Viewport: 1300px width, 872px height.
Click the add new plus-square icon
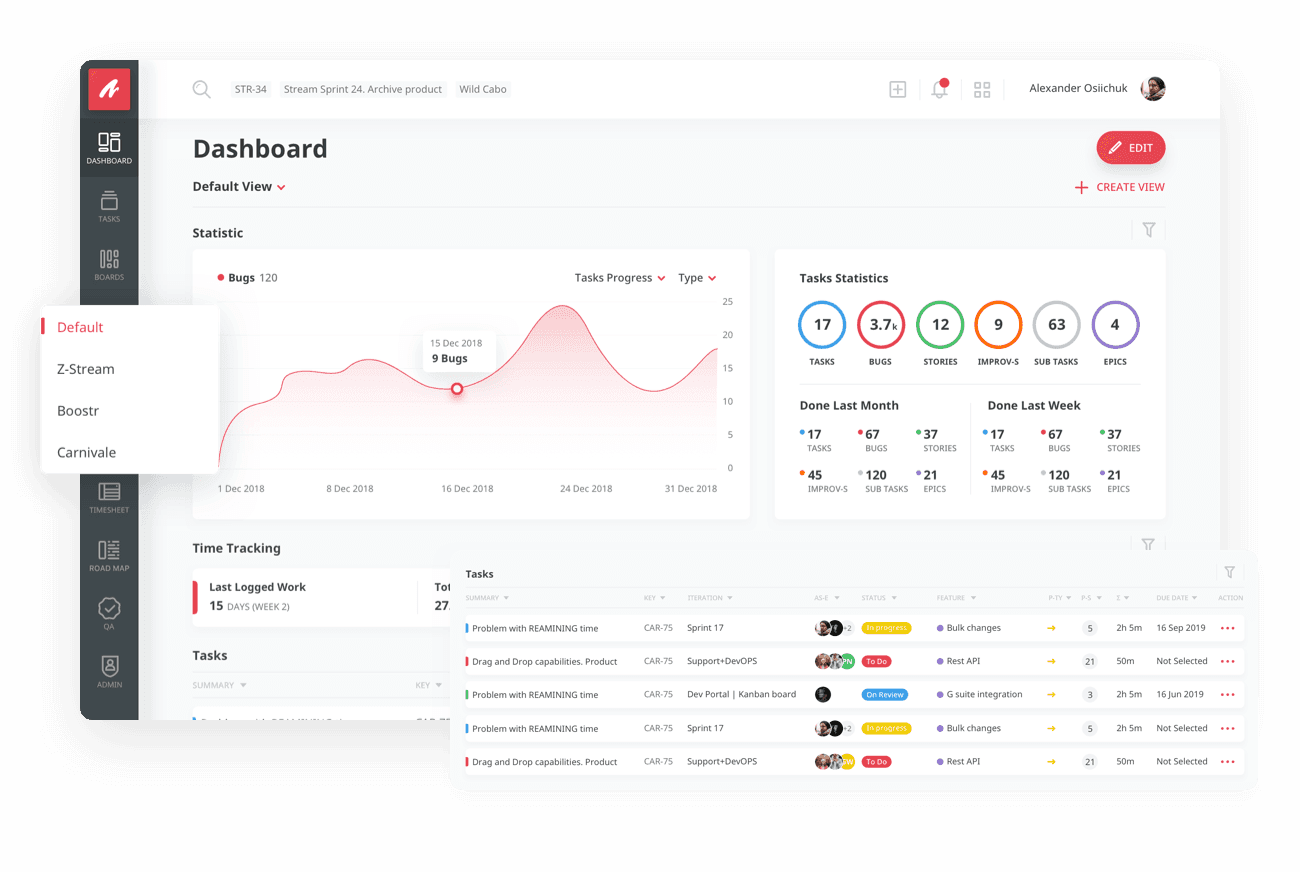(897, 89)
